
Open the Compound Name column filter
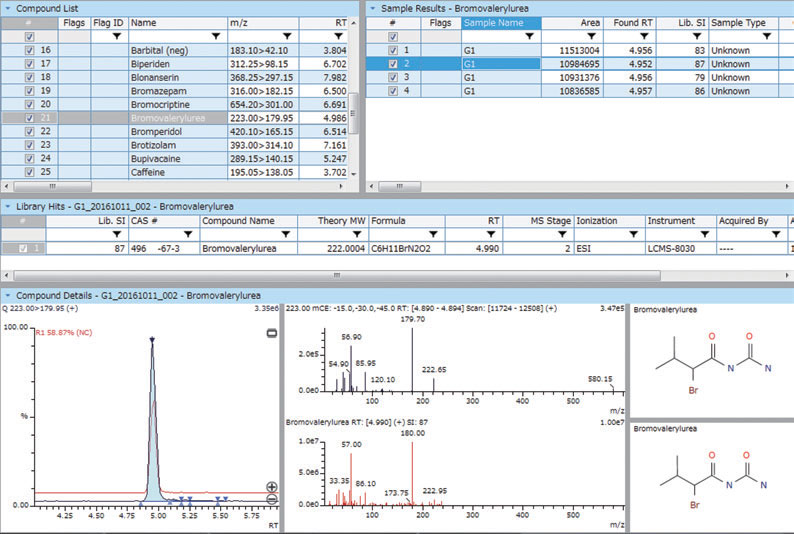pos(286,234)
